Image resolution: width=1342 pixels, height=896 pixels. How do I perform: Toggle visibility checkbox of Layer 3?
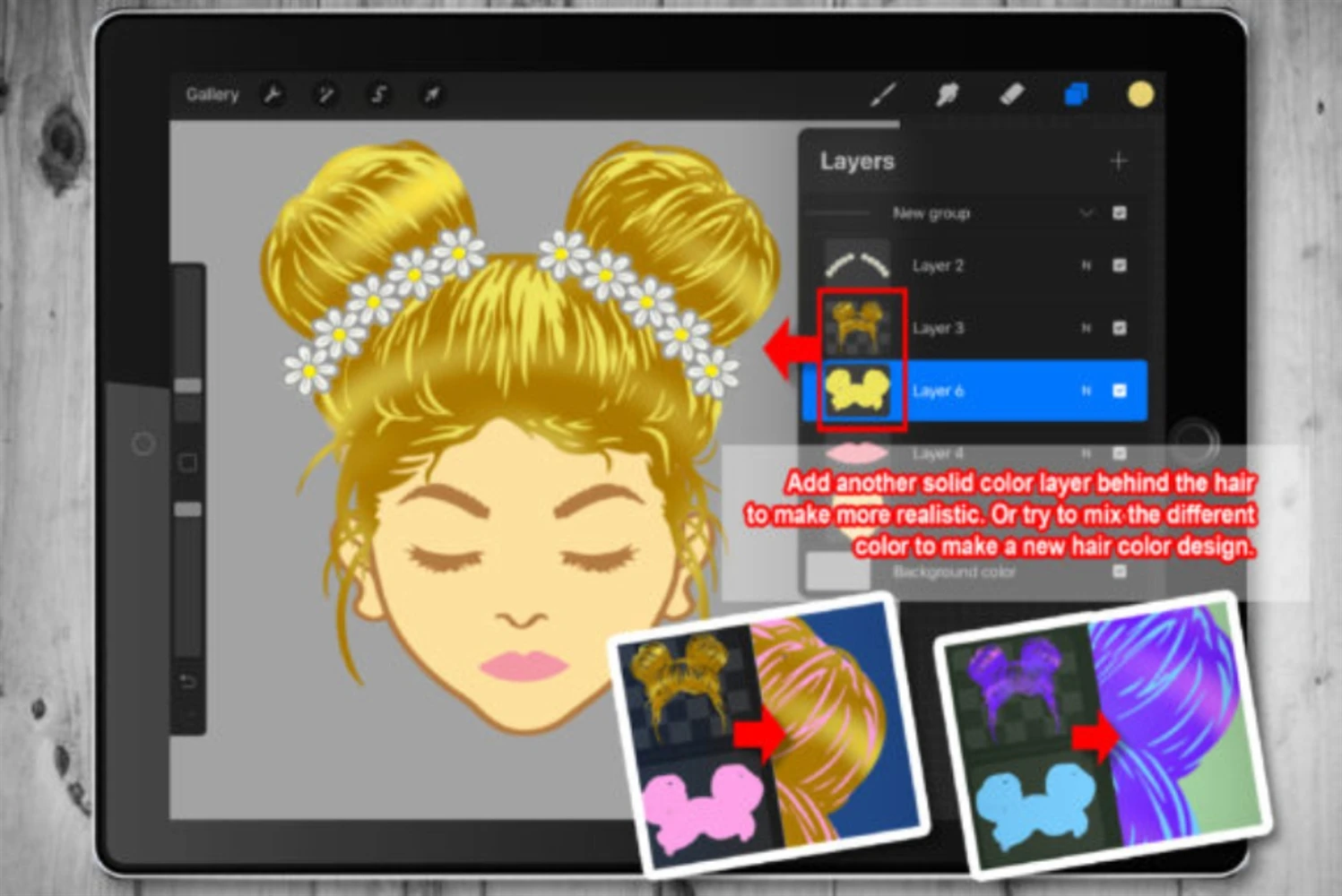1119,328
